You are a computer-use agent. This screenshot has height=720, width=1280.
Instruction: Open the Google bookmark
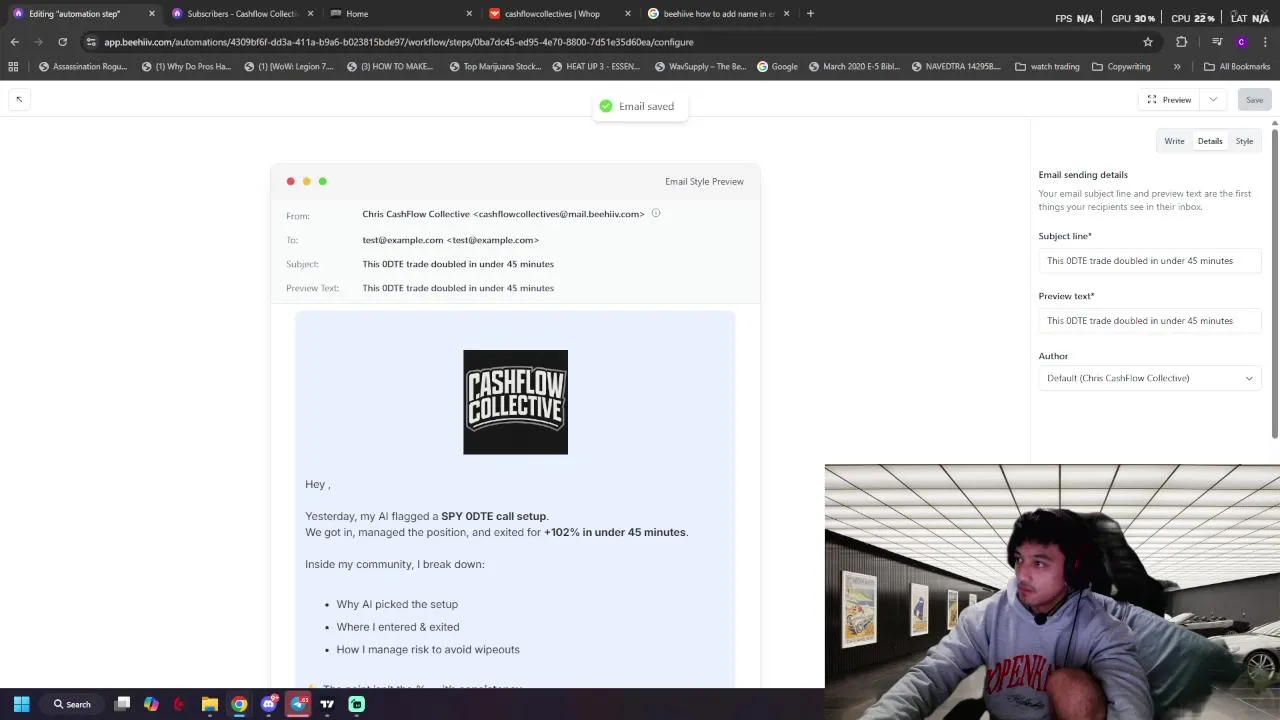click(x=777, y=66)
